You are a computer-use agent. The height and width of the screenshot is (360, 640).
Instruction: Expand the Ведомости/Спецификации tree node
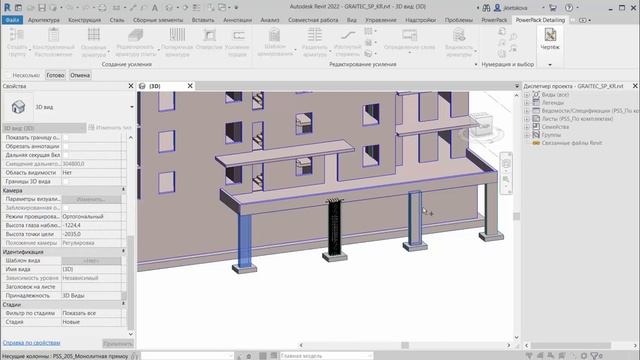tap(527, 111)
